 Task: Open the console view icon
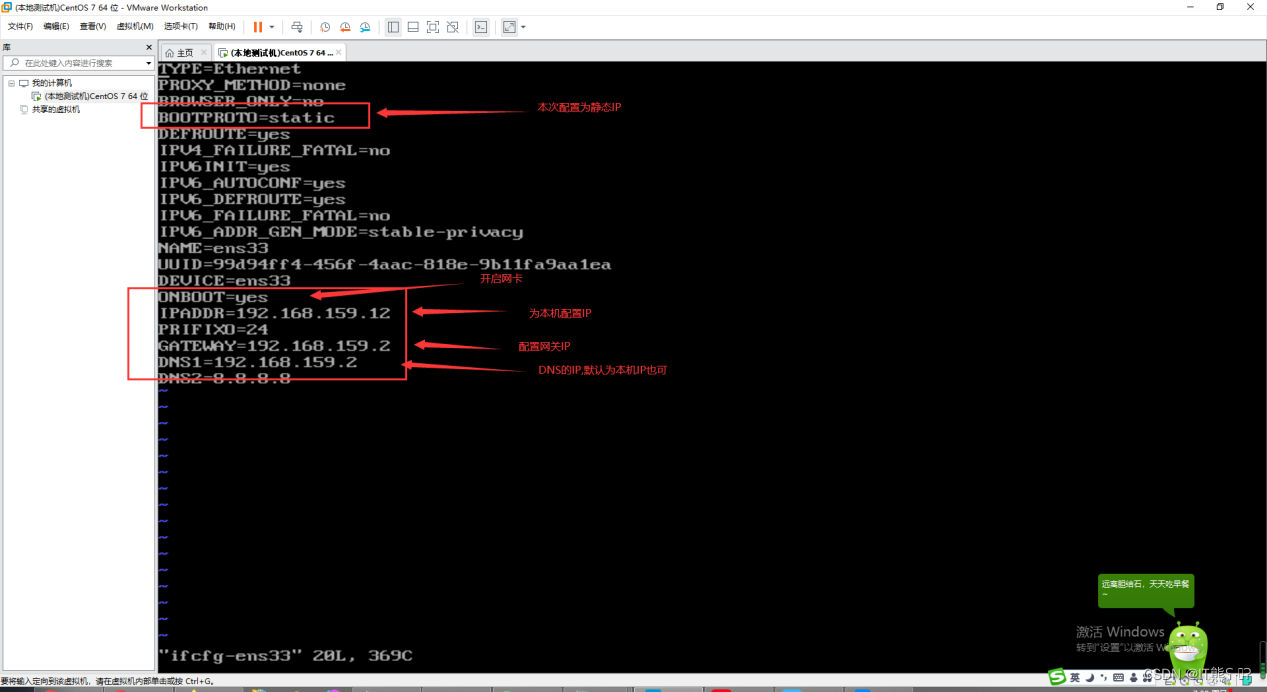481,27
